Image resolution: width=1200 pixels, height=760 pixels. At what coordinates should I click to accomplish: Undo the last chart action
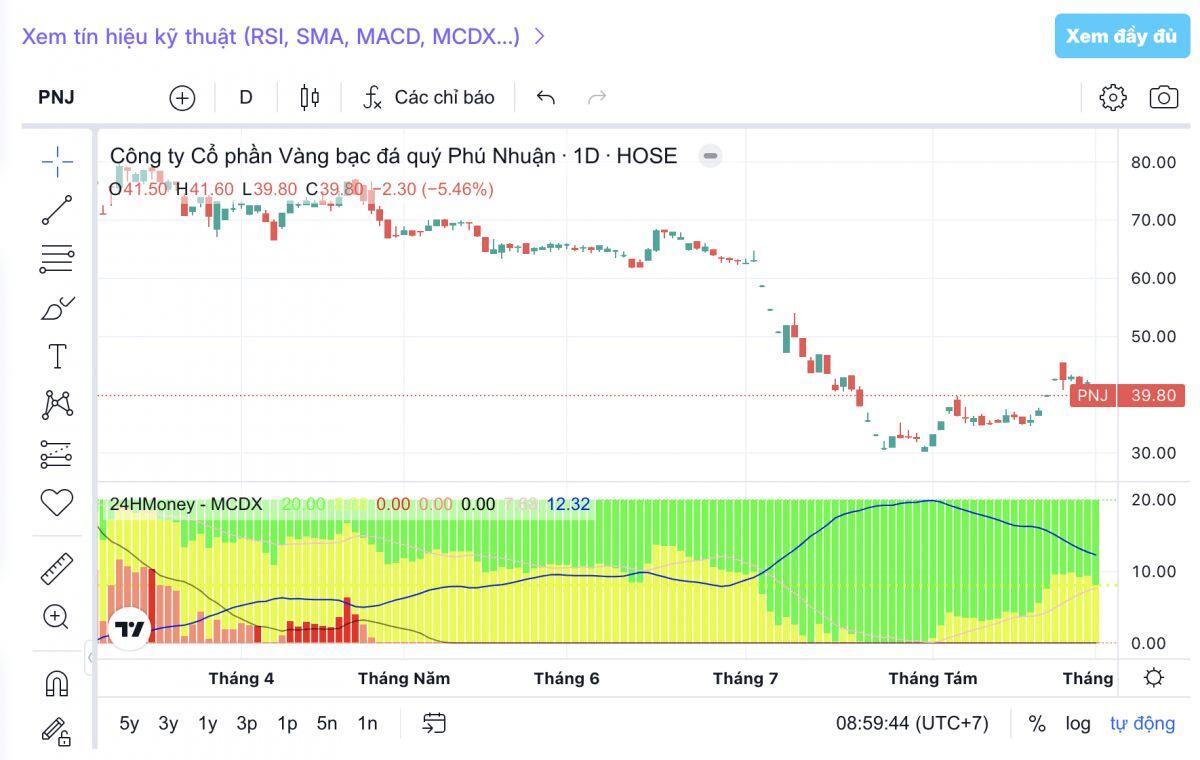(x=545, y=97)
